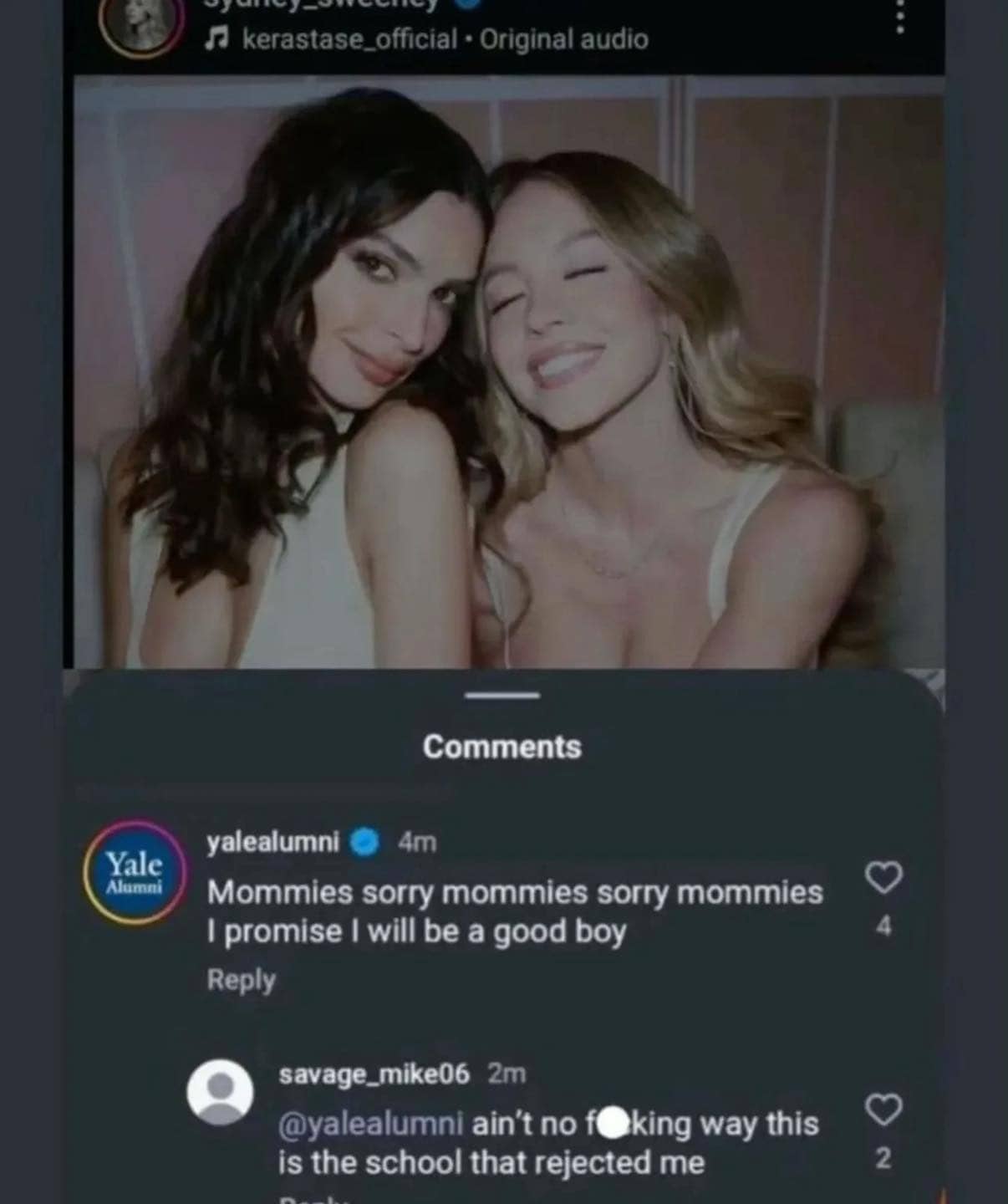
Task: Open the savage_mike06 username profile
Action: coord(374,1073)
